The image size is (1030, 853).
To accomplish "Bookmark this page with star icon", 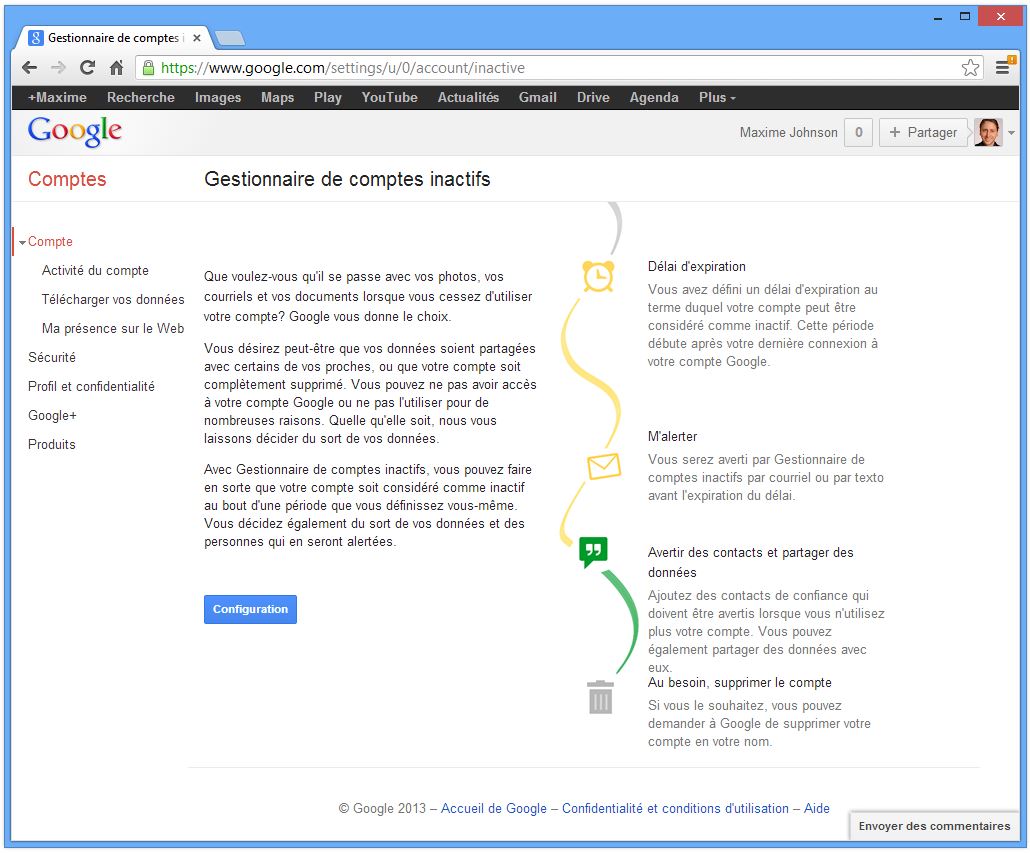I will (x=970, y=68).
